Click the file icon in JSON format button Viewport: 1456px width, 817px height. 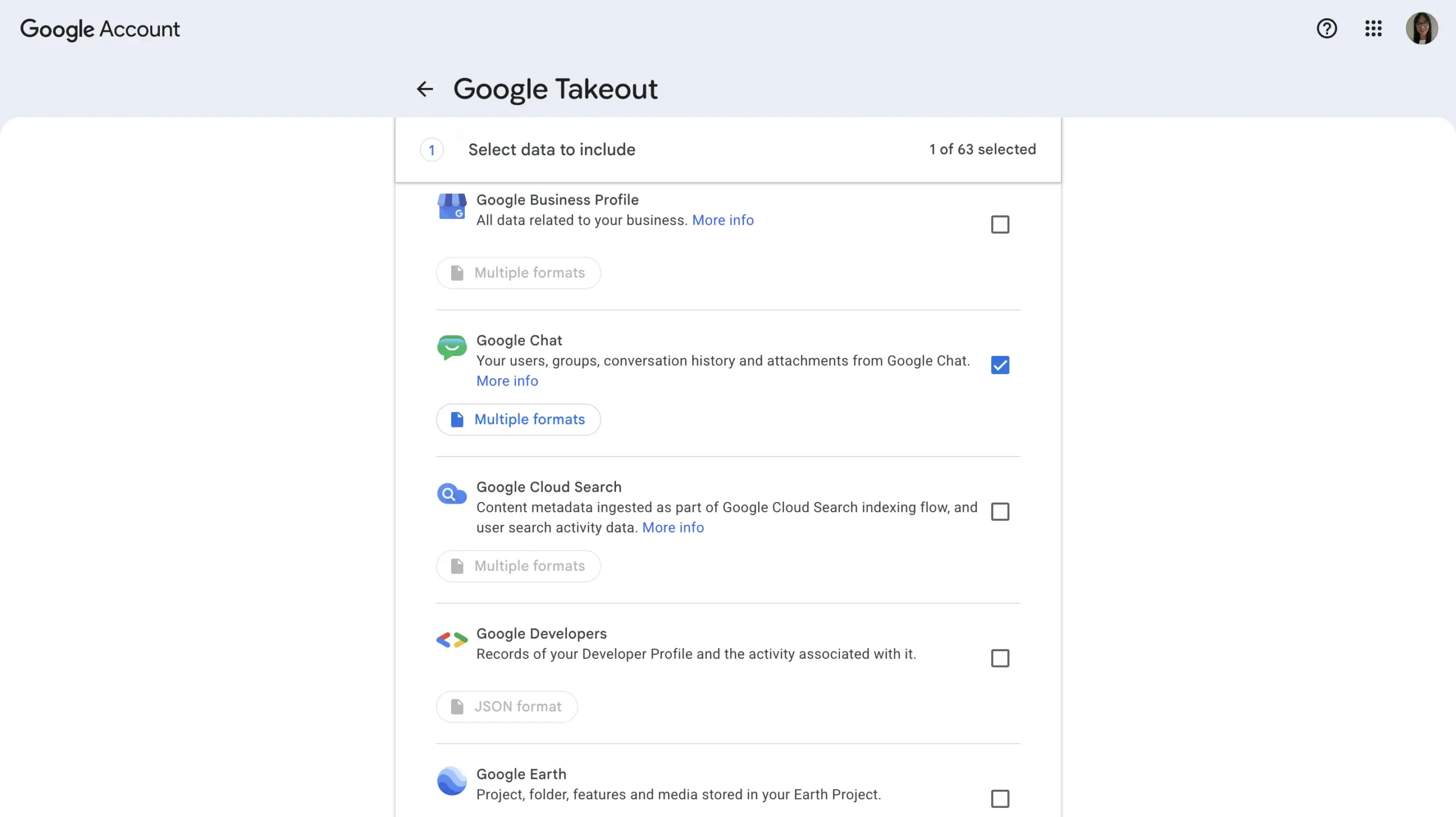pos(457,707)
